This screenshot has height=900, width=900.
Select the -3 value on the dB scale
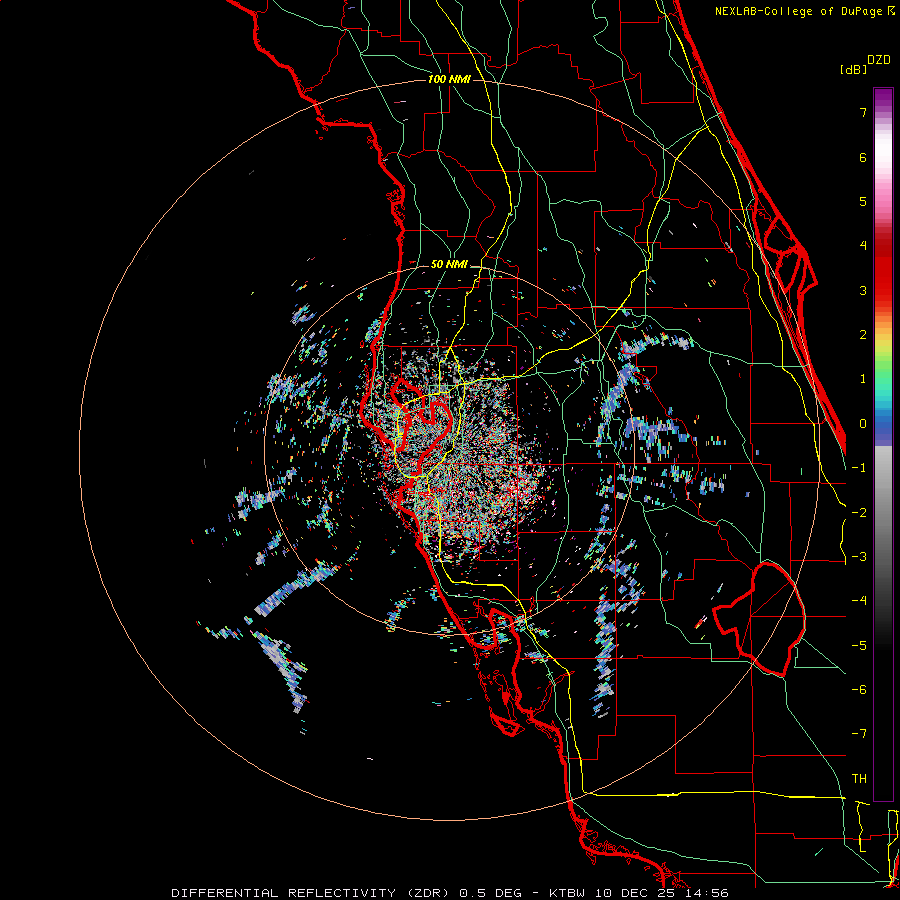[859, 557]
